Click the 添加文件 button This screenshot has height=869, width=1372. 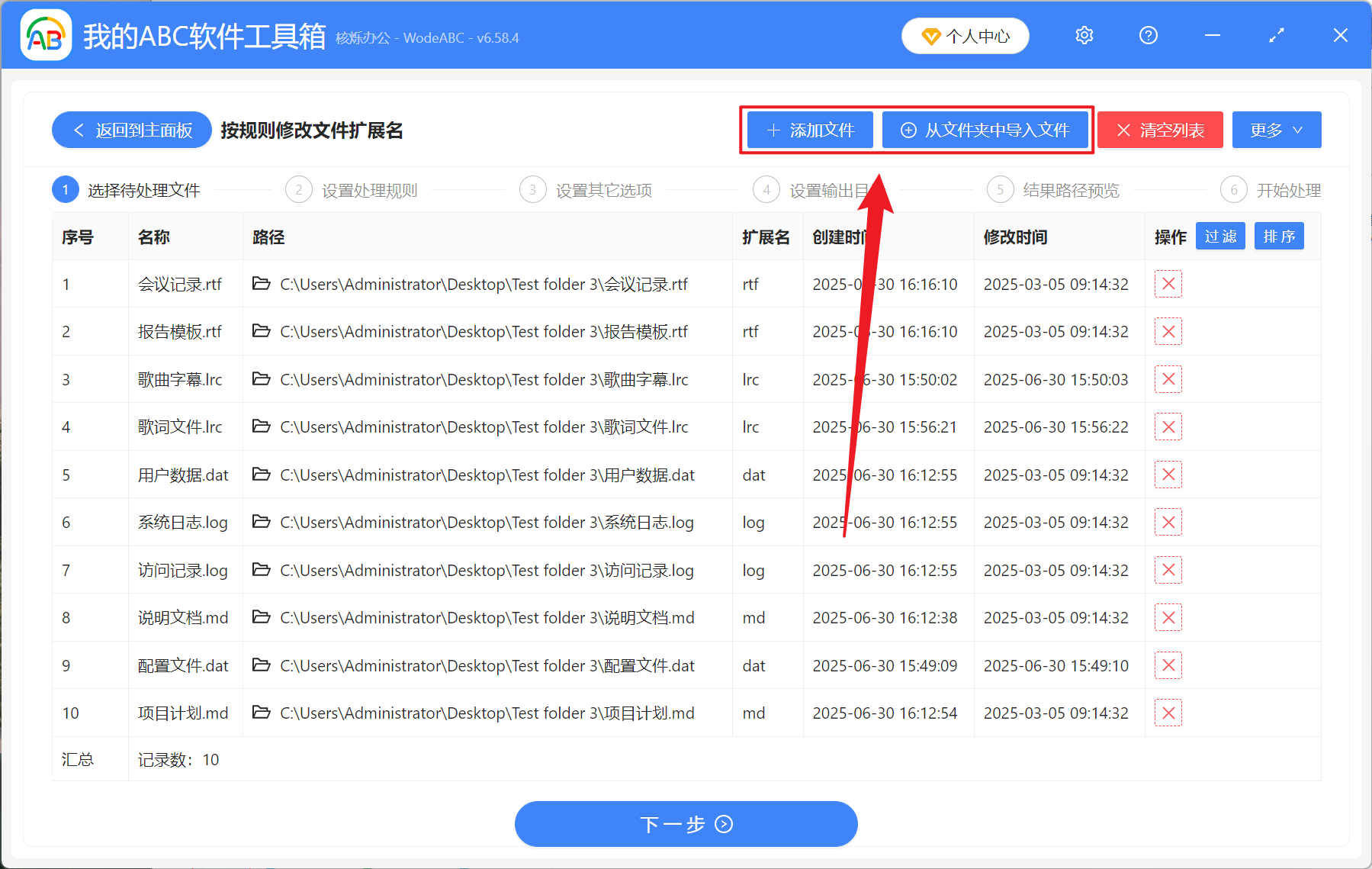click(809, 130)
